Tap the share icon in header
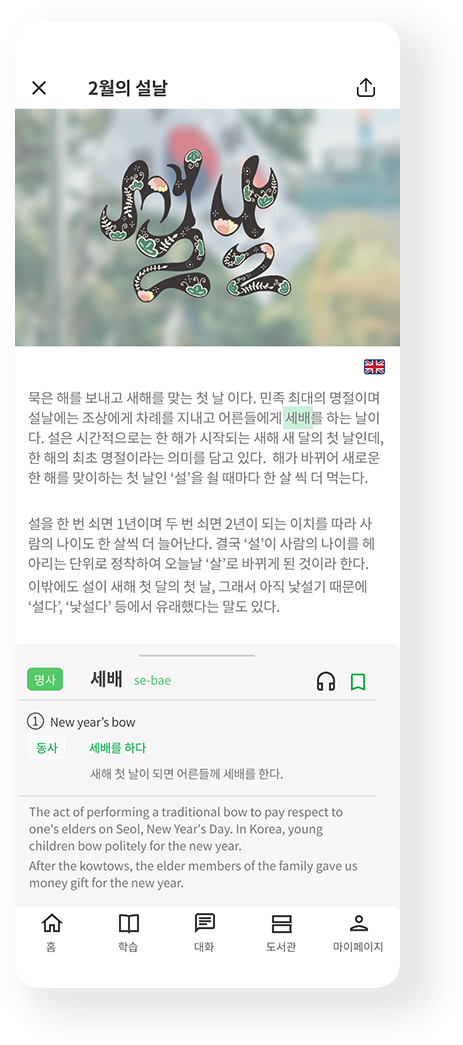This screenshot has height=1045, width=463. (x=366, y=87)
